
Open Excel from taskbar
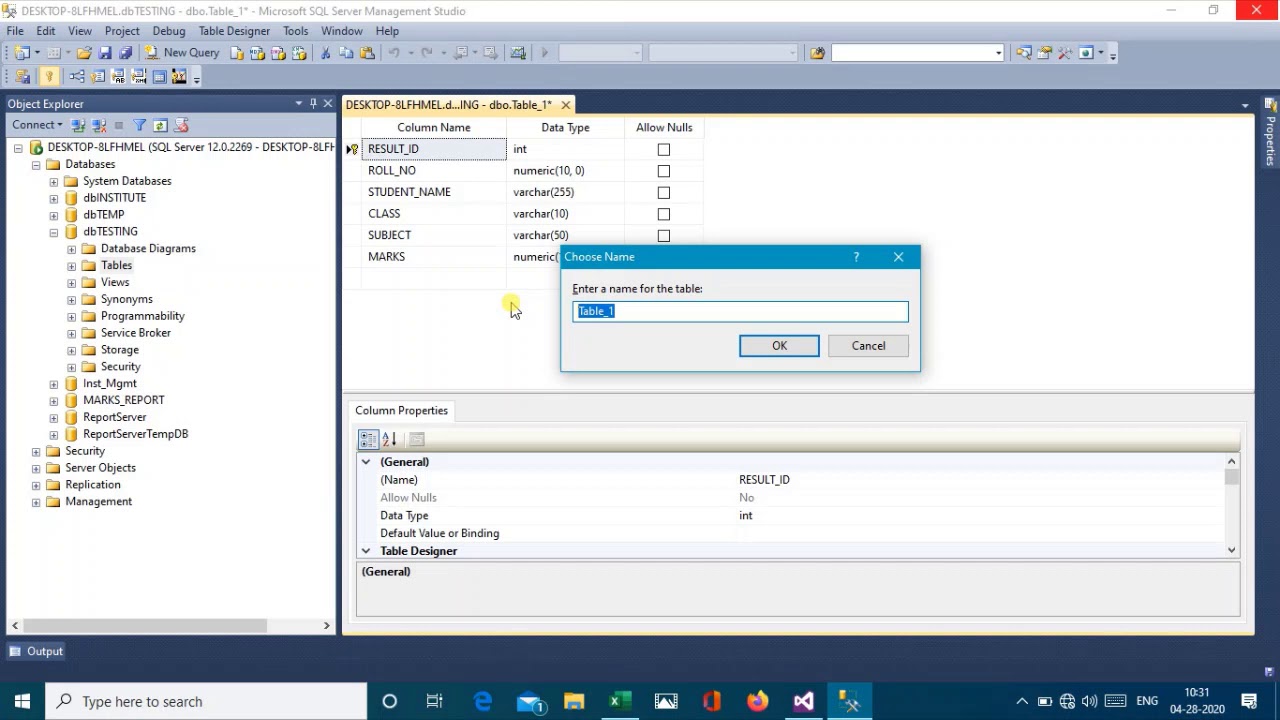[620, 701]
